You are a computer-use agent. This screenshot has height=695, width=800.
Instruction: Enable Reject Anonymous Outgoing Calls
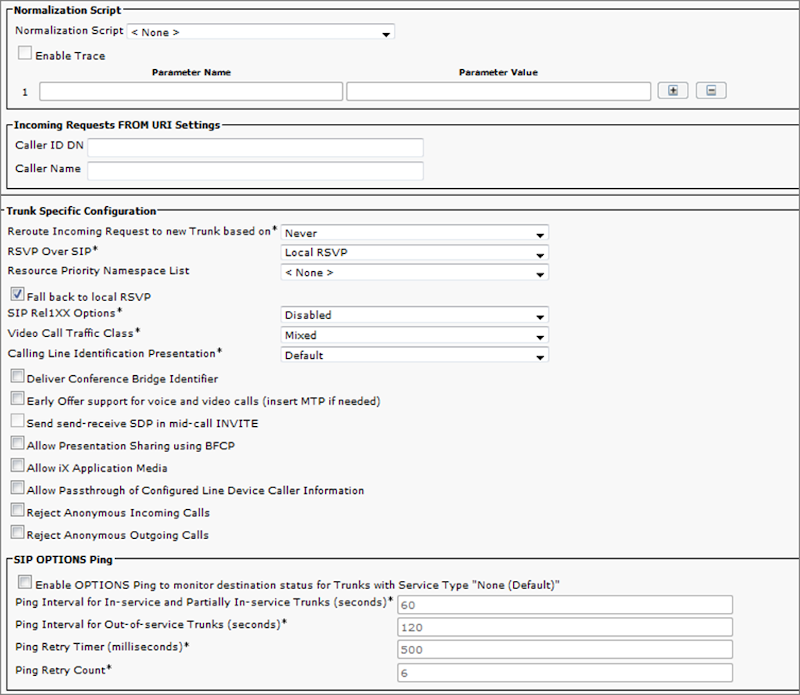pyautogui.click(x=17, y=532)
